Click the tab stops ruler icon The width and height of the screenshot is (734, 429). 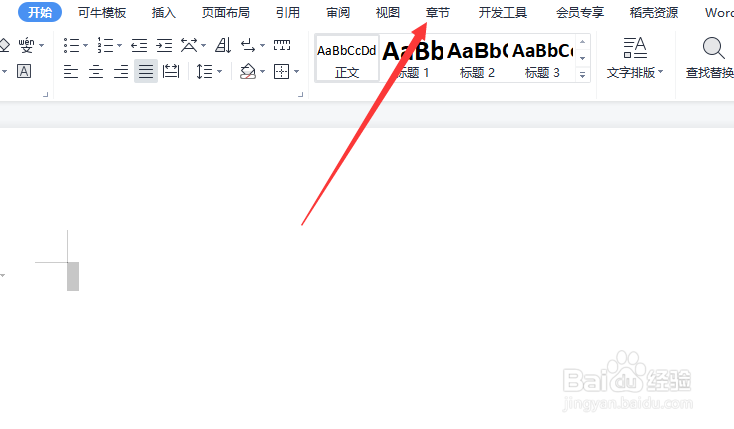click(x=282, y=45)
